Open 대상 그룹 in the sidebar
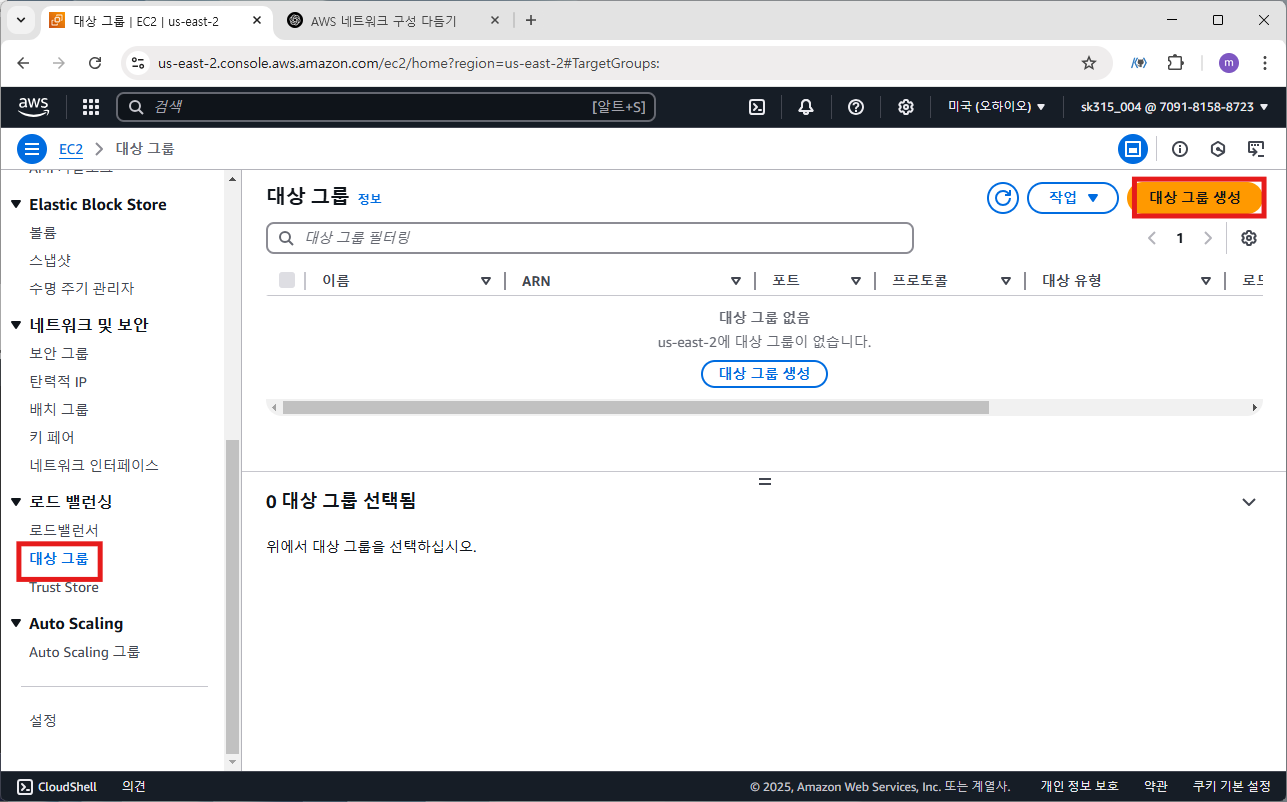This screenshot has height=802, width=1287. tap(59, 558)
